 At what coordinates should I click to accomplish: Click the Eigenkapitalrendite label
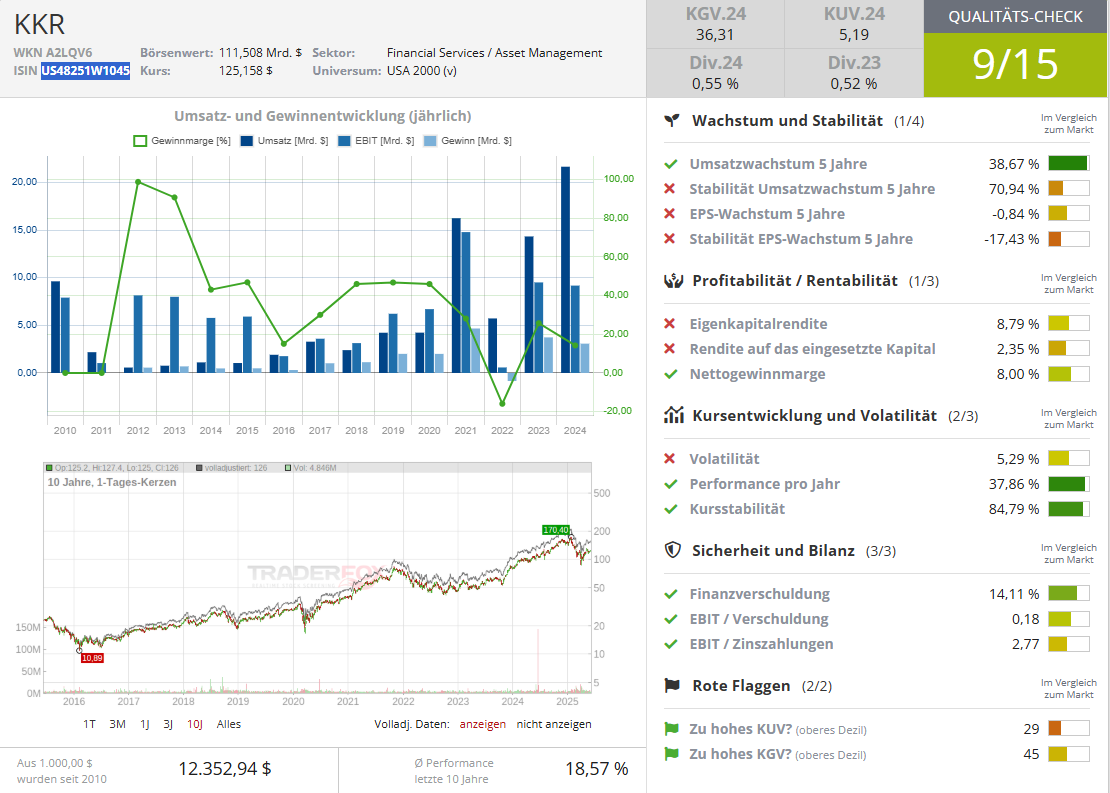[758, 324]
